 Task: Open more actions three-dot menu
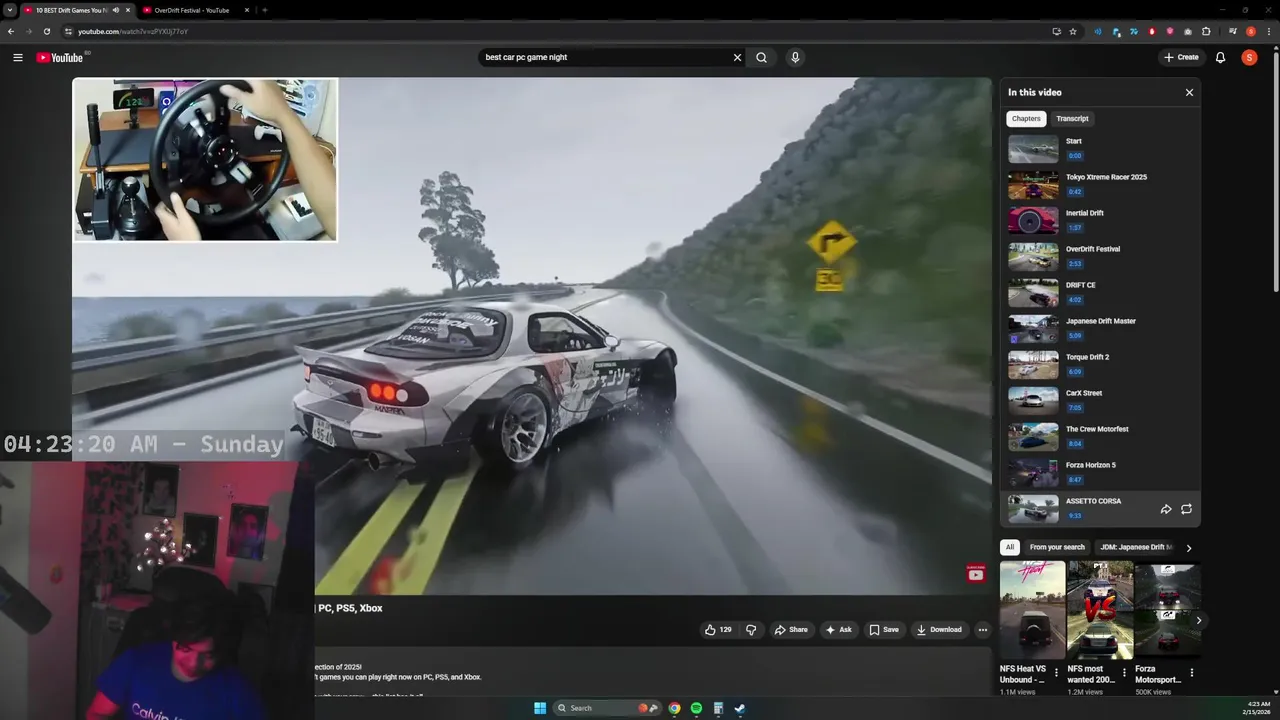coord(982,630)
